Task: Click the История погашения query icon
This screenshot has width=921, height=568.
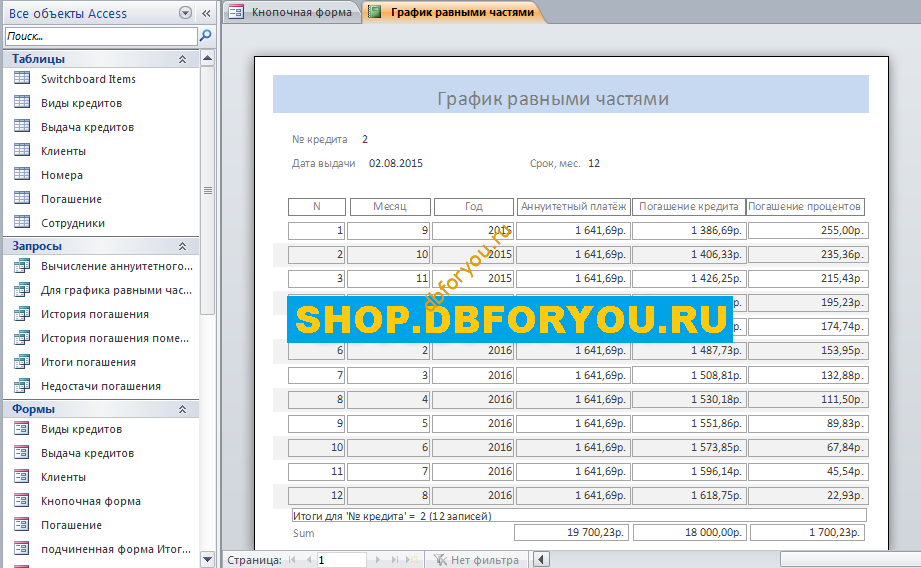Action: (x=22, y=314)
